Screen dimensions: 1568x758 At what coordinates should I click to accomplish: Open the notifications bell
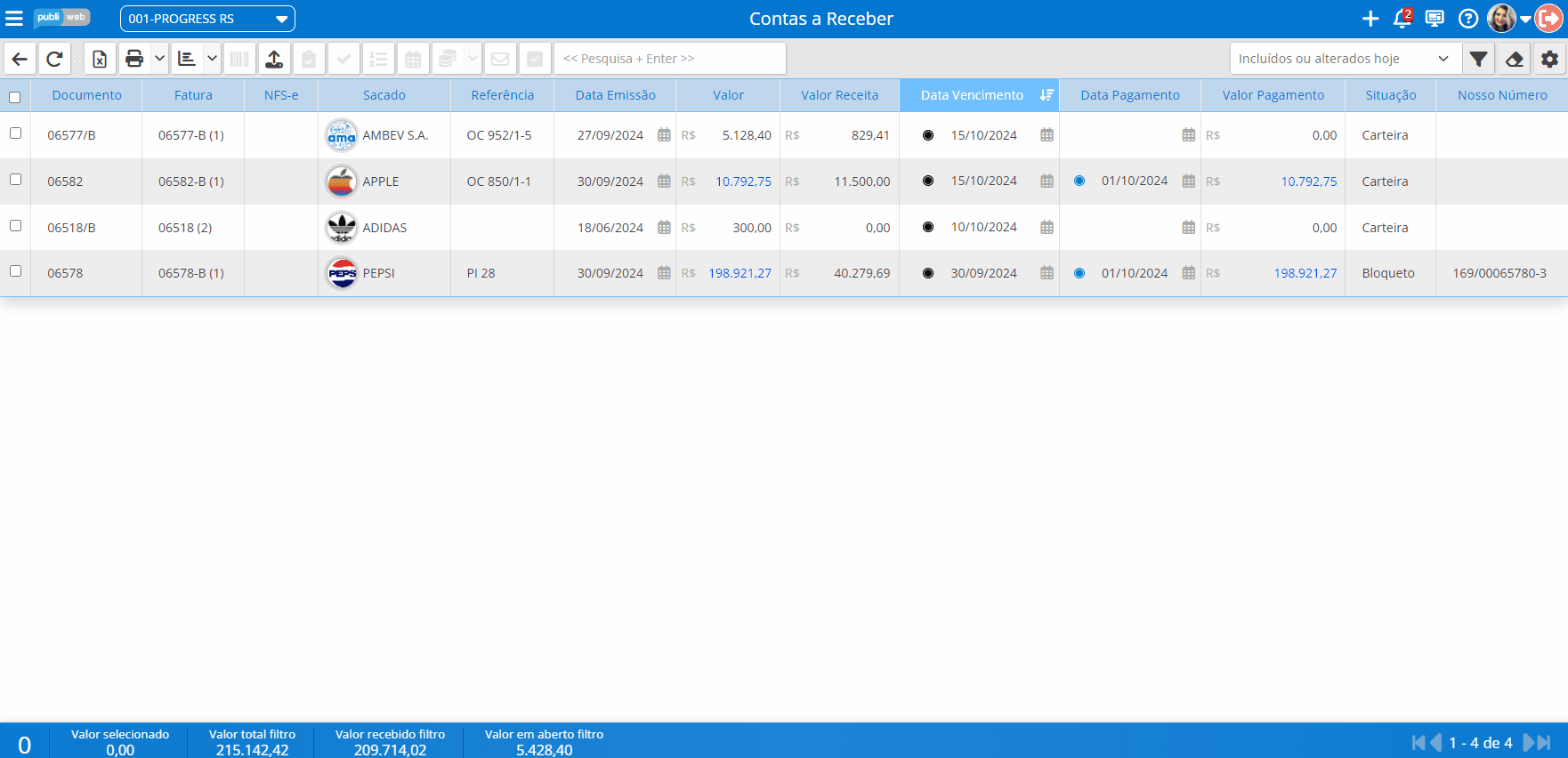pos(1402,19)
